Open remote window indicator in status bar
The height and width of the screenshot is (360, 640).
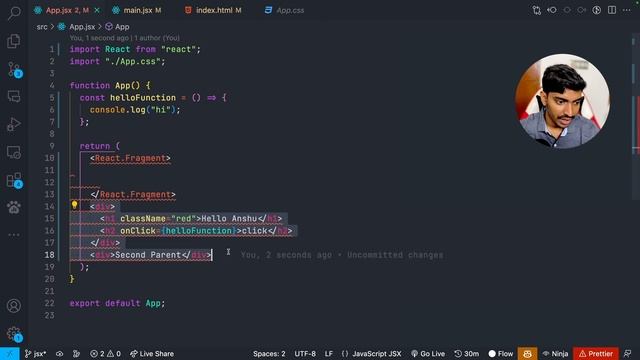pos(10,353)
